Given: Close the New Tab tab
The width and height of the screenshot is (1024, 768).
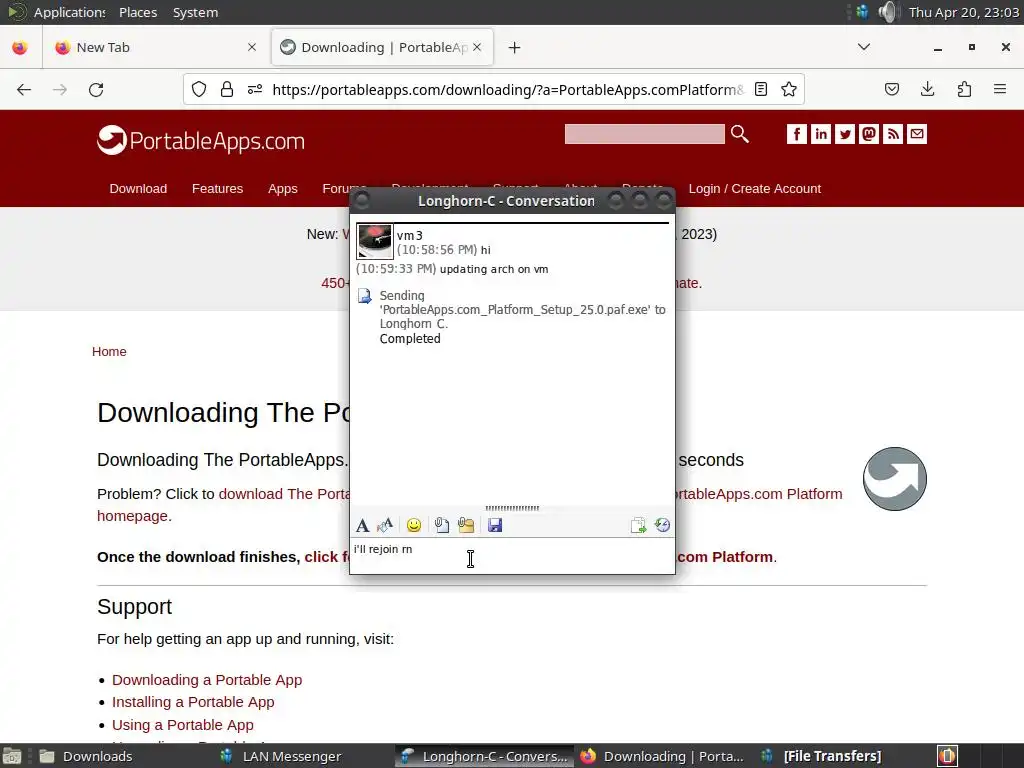Looking at the screenshot, I should coord(252,47).
